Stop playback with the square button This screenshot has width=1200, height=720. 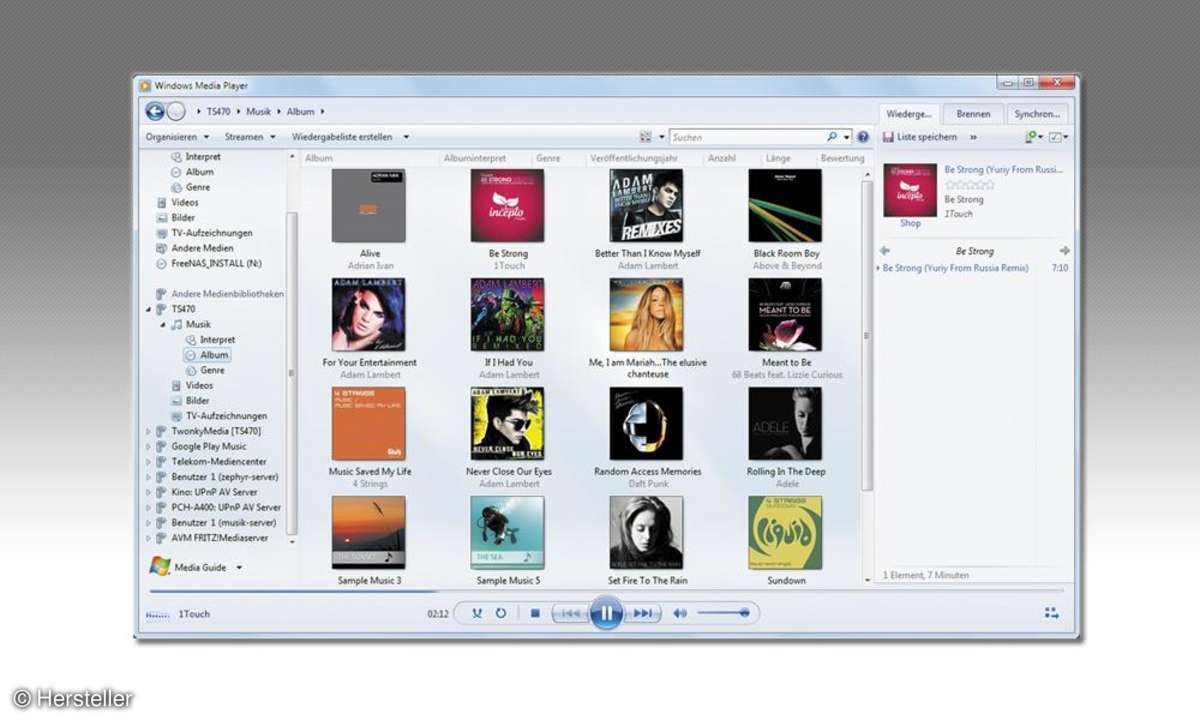pos(535,613)
